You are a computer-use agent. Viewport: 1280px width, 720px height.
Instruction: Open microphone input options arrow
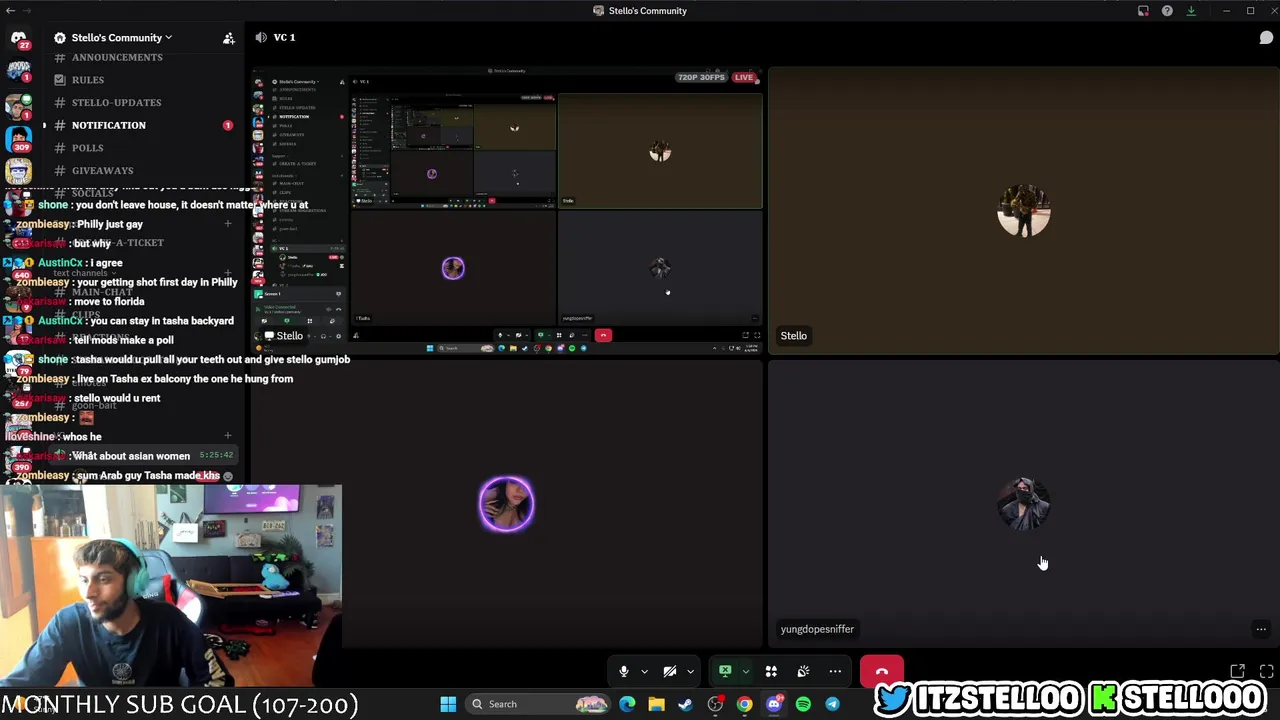pyautogui.click(x=644, y=672)
